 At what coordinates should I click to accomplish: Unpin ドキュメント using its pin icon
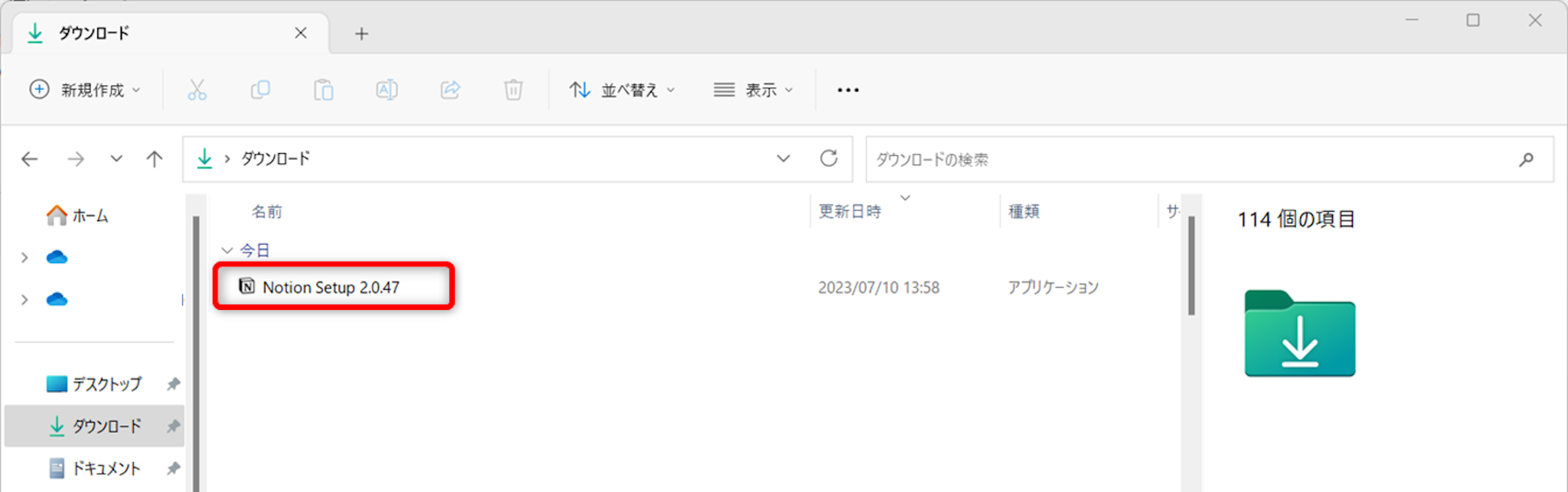click(x=173, y=468)
